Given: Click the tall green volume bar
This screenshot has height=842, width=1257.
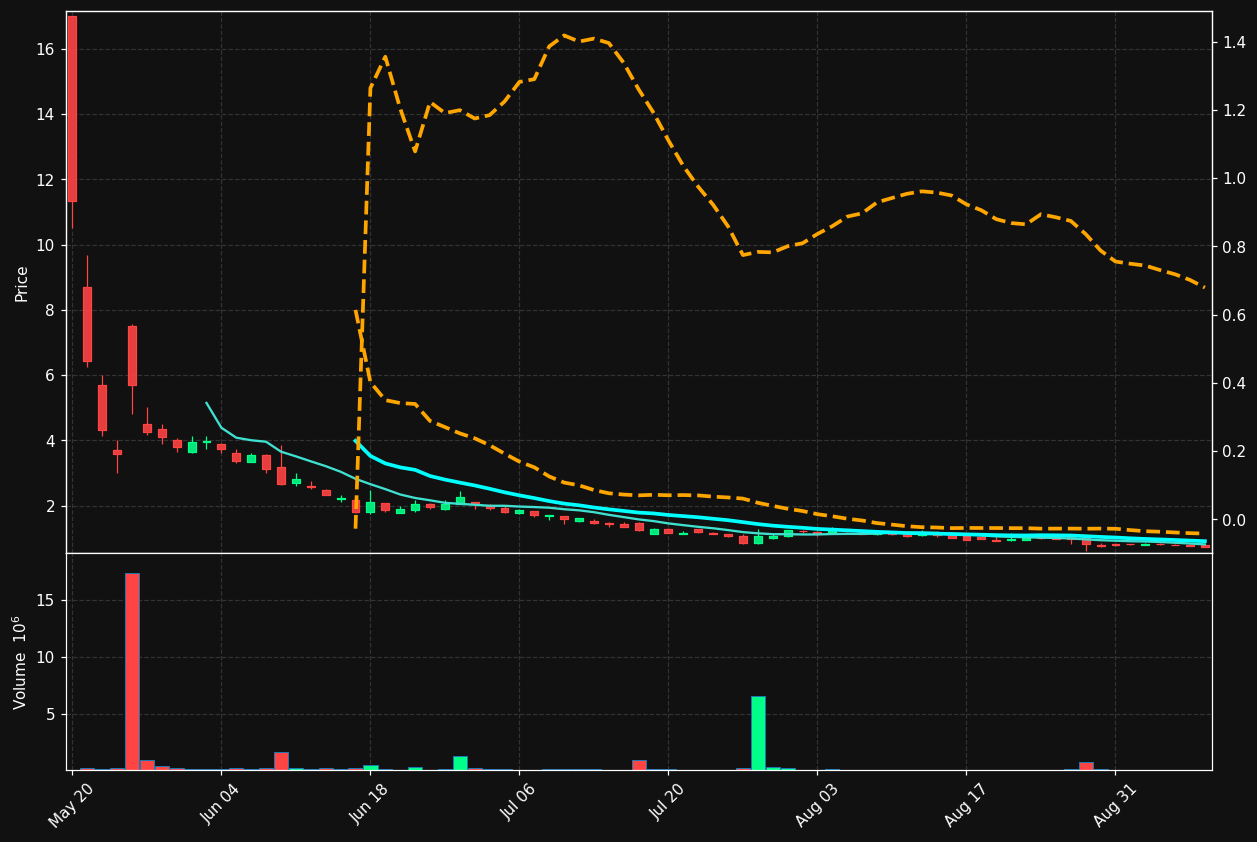Looking at the screenshot, I should tap(758, 733).
